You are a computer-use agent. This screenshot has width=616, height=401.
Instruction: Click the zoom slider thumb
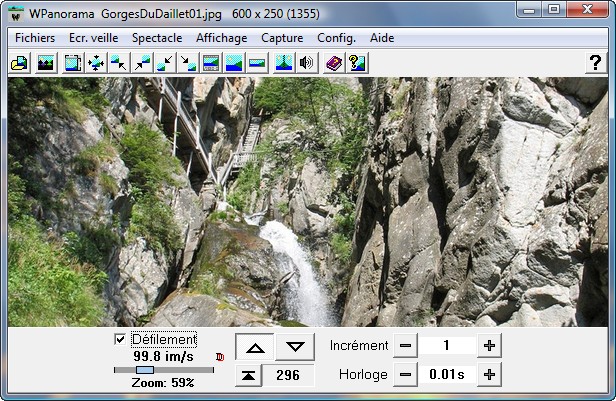(145, 370)
